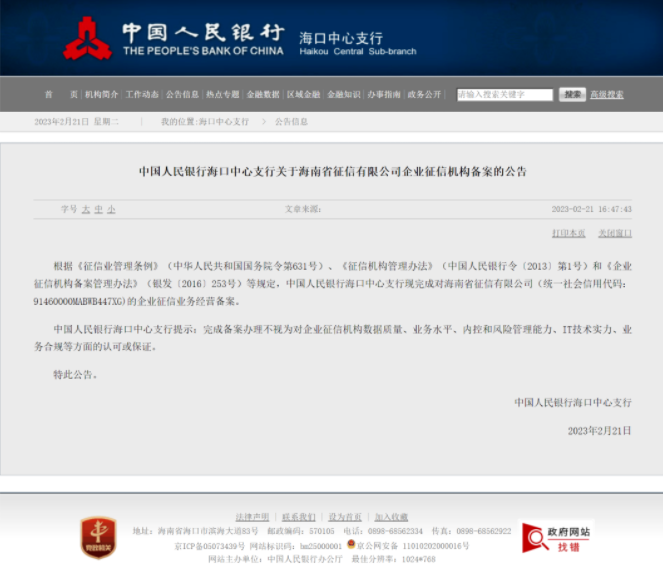Open the 办事指南 menu

pyautogui.click(x=384, y=94)
